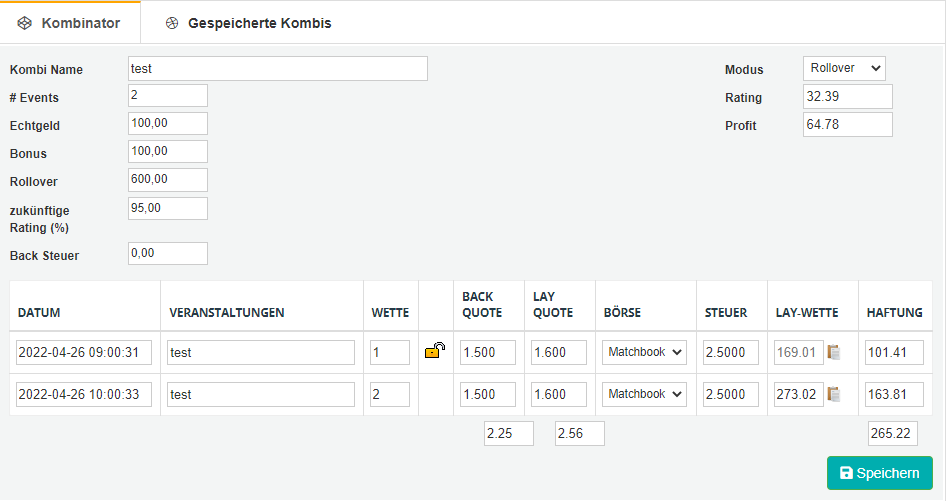Click the Back Steuer input field
Viewport: 951px width, 501px height.
pos(168,254)
